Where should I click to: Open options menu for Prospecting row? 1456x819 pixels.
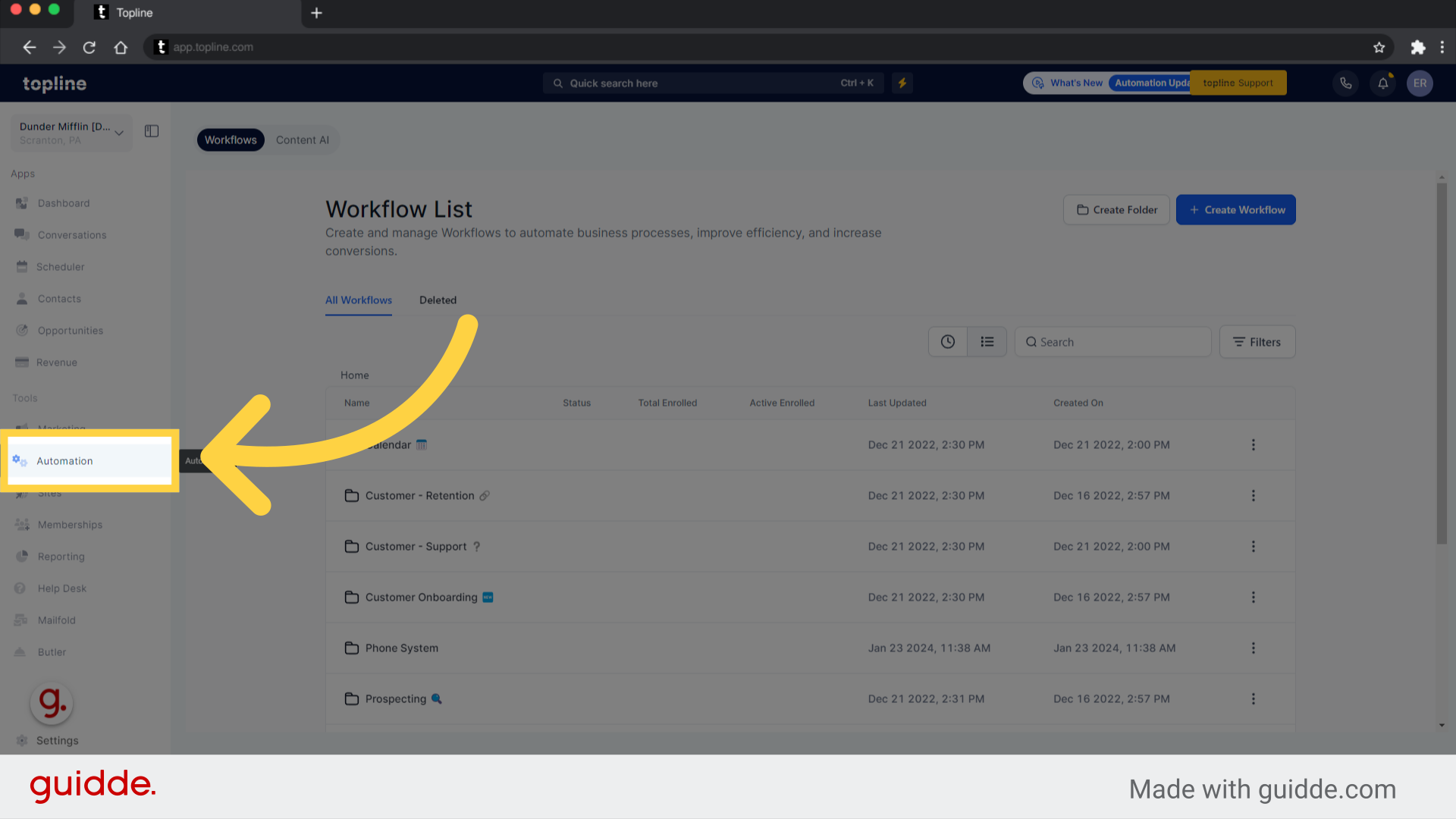(1254, 699)
